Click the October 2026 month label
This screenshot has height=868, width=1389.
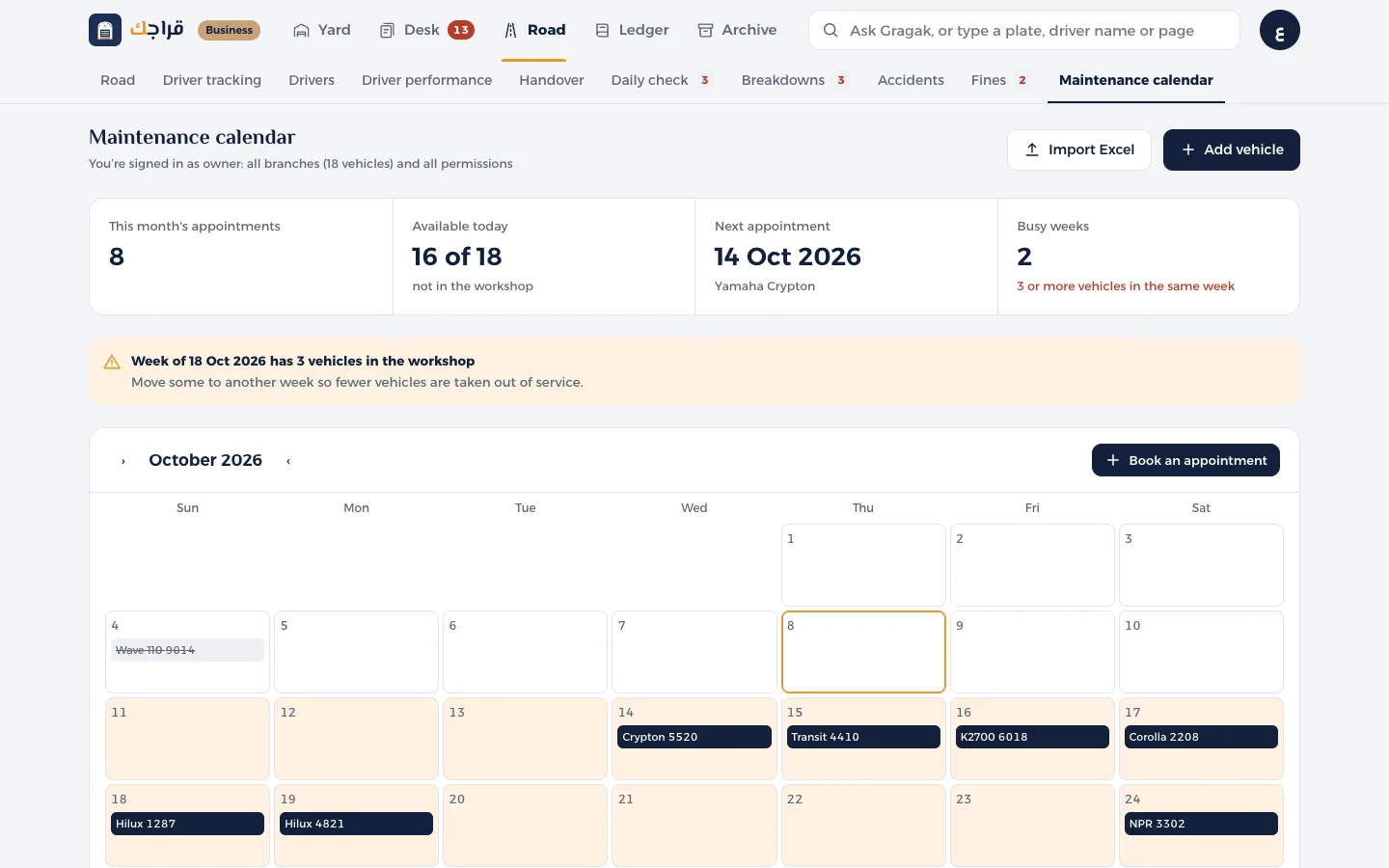pyautogui.click(x=205, y=460)
